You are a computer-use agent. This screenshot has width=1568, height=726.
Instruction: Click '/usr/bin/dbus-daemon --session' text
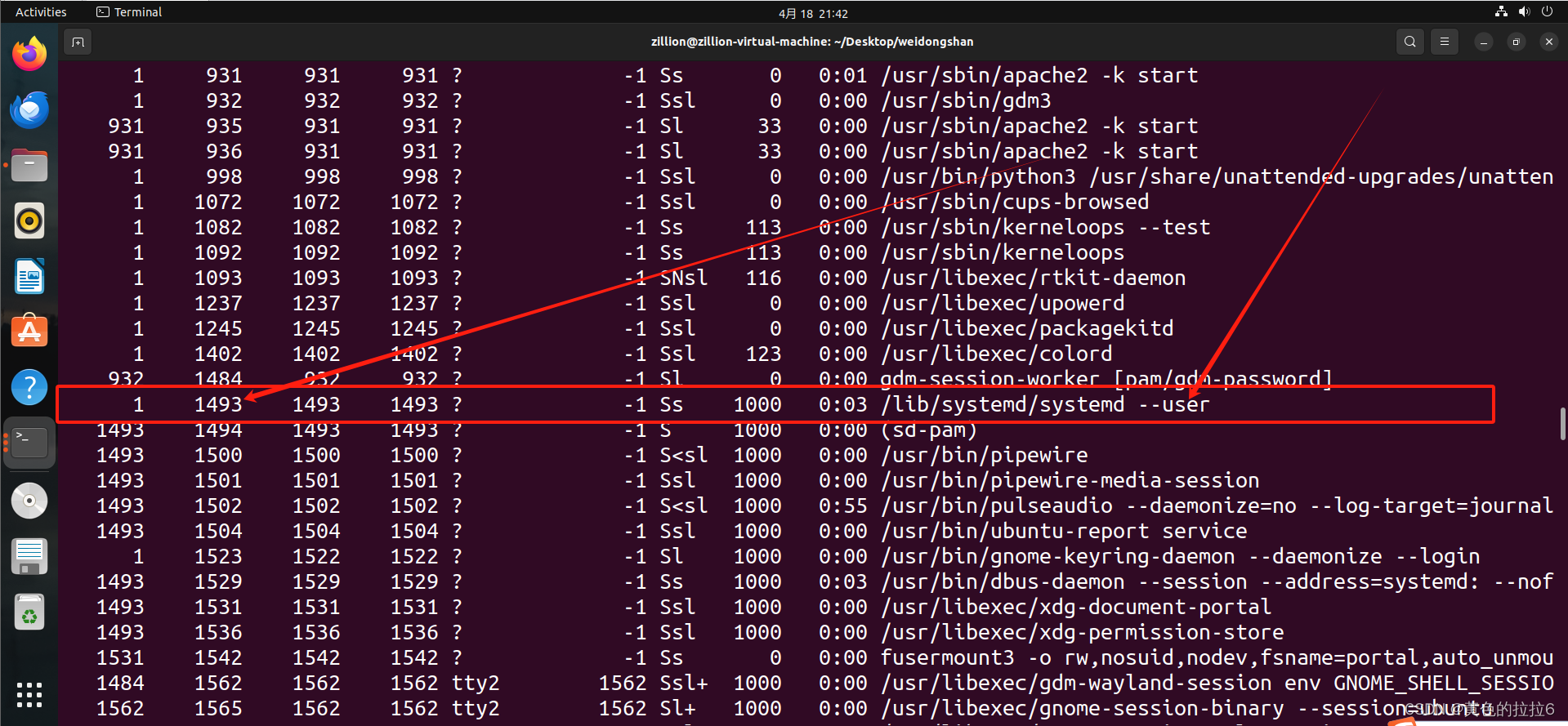pyautogui.click(x=1064, y=581)
